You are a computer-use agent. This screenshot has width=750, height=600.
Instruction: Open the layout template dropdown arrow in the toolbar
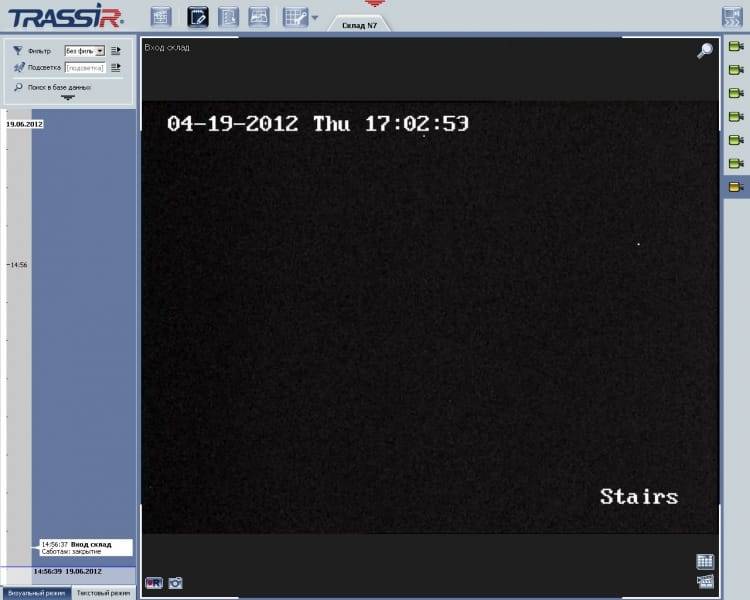click(315, 18)
